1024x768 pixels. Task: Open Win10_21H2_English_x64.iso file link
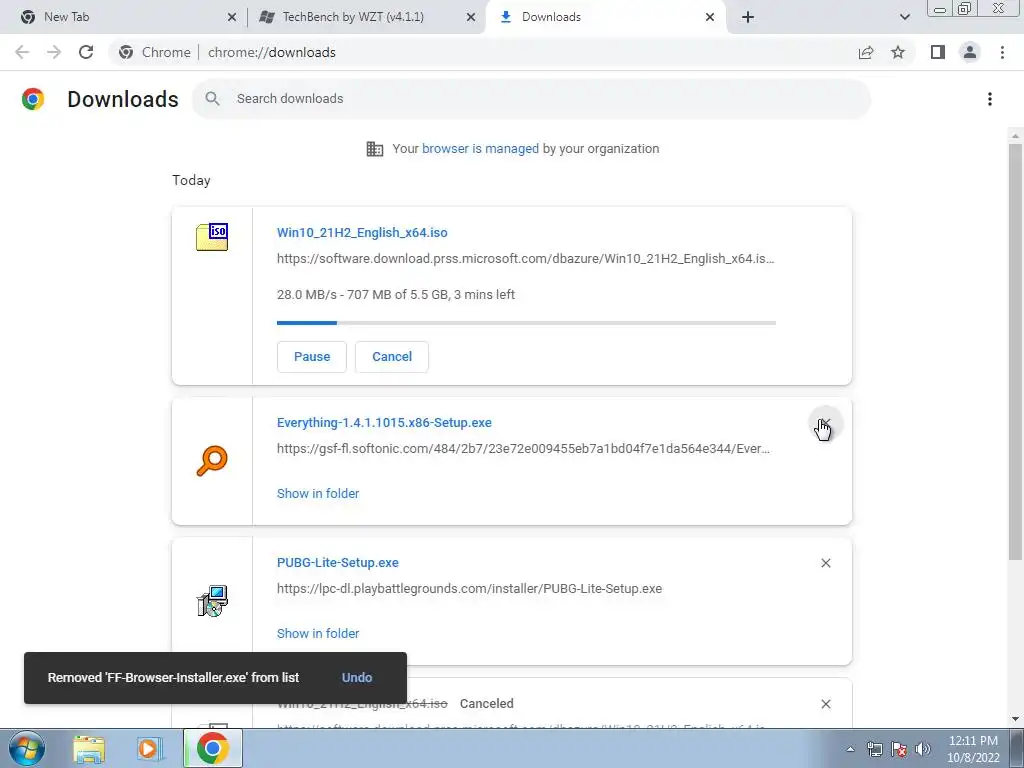(x=362, y=232)
